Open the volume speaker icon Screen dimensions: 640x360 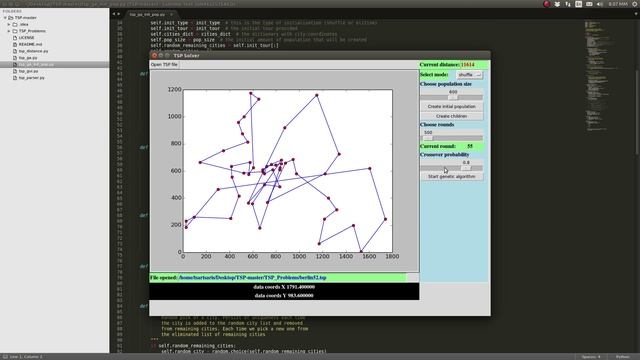point(600,4)
